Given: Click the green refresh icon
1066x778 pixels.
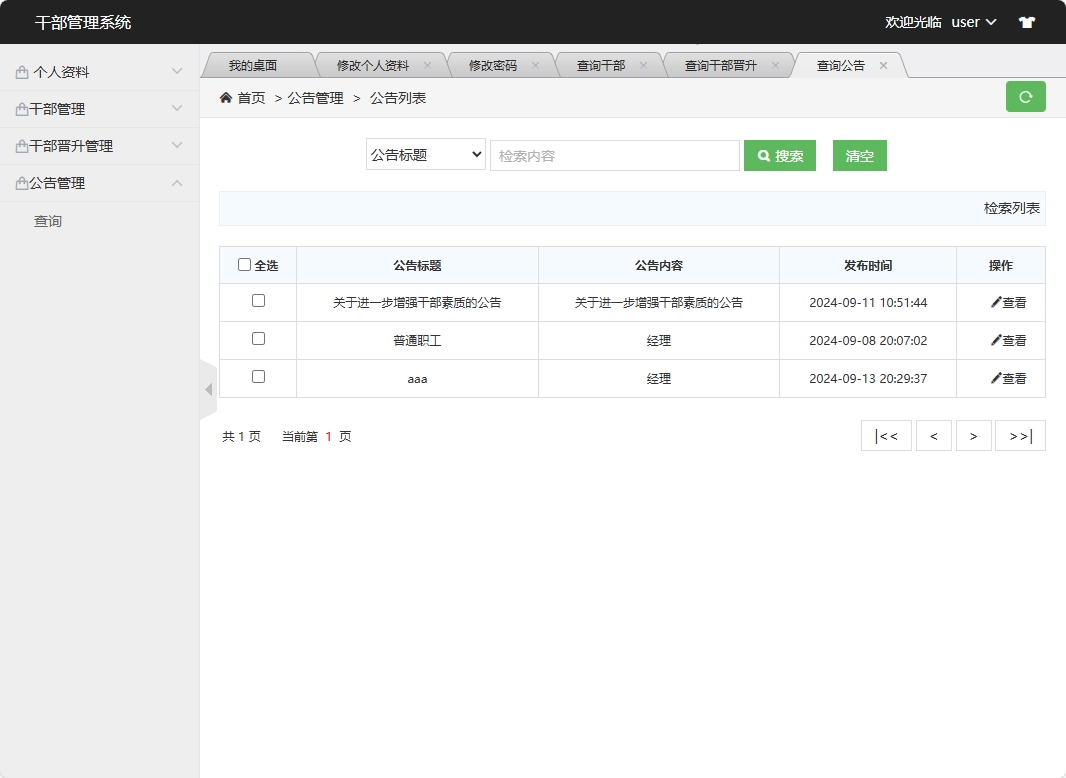Looking at the screenshot, I should [x=1025, y=97].
